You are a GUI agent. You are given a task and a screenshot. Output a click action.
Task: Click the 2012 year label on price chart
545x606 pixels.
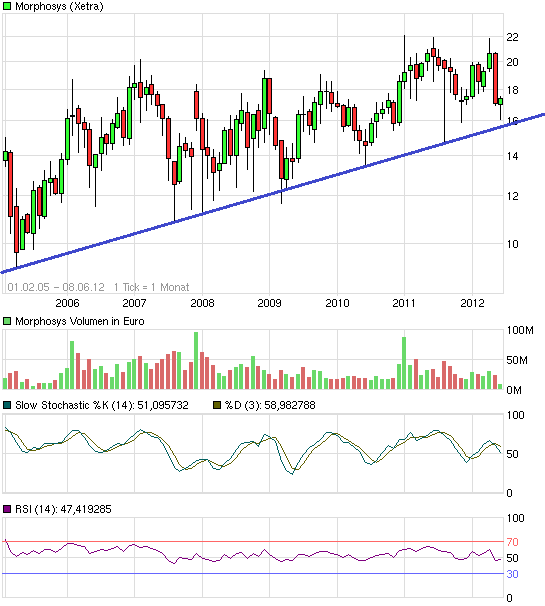pyautogui.click(x=472, y=303)
